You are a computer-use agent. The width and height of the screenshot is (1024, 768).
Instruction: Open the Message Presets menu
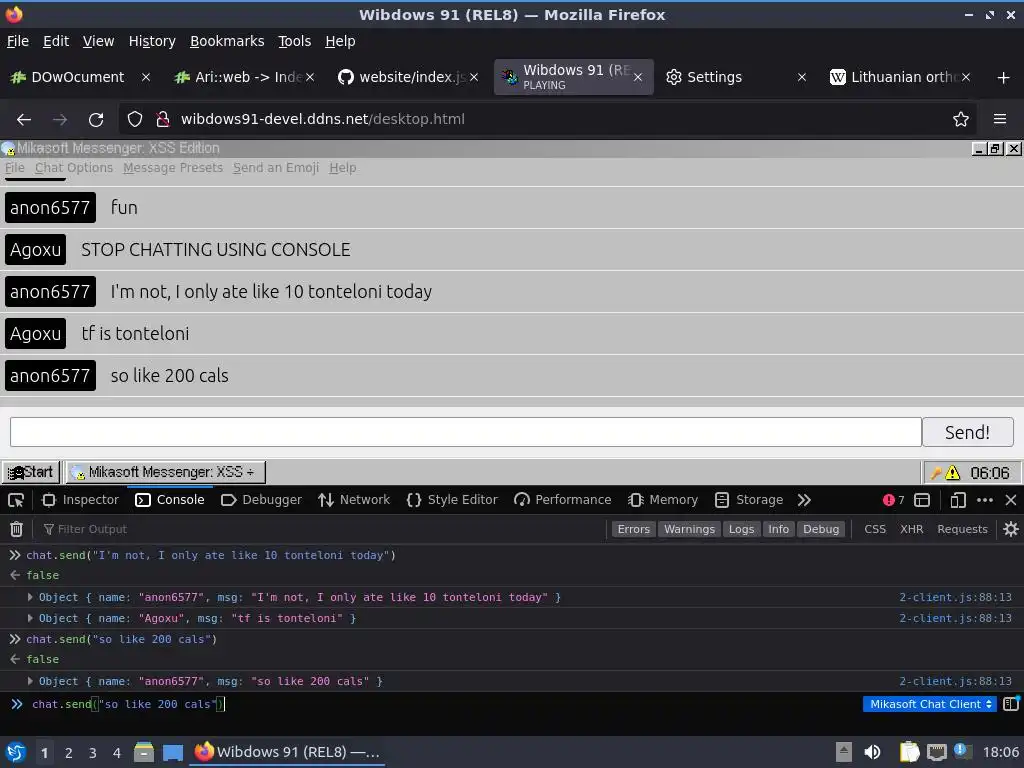pos(173,168)
